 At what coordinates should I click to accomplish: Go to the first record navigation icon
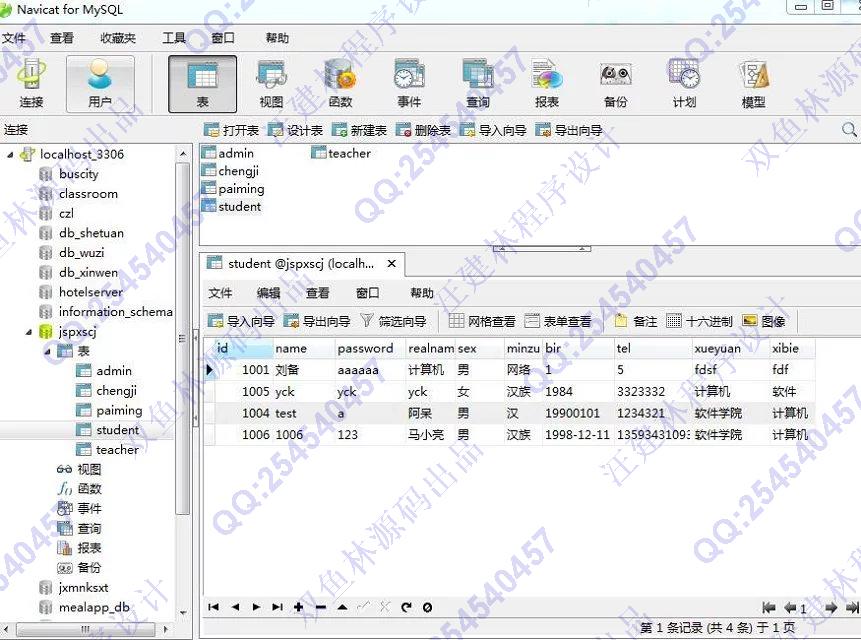[x=214, y=607]
